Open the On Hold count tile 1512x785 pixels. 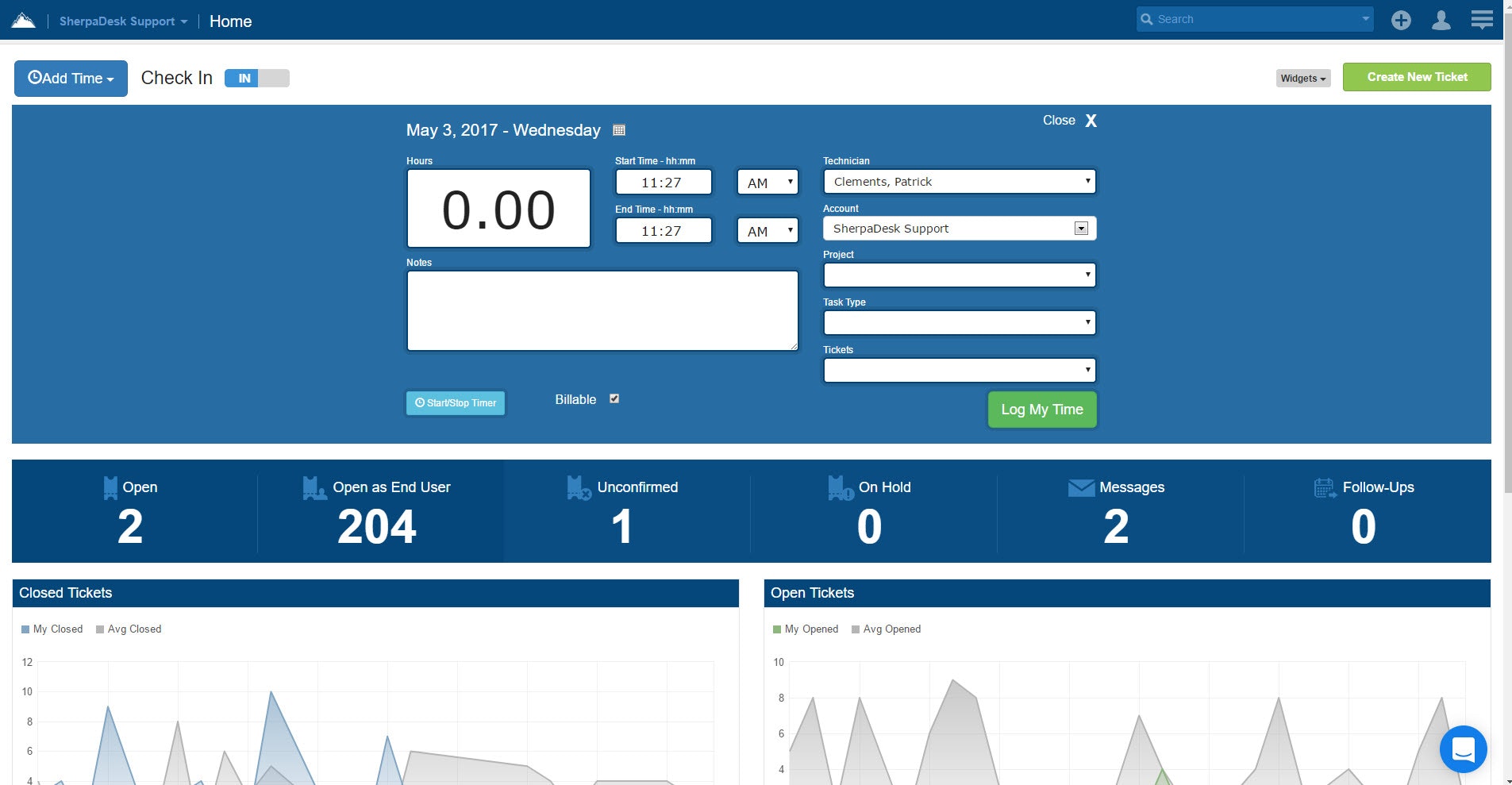(874, 511)
